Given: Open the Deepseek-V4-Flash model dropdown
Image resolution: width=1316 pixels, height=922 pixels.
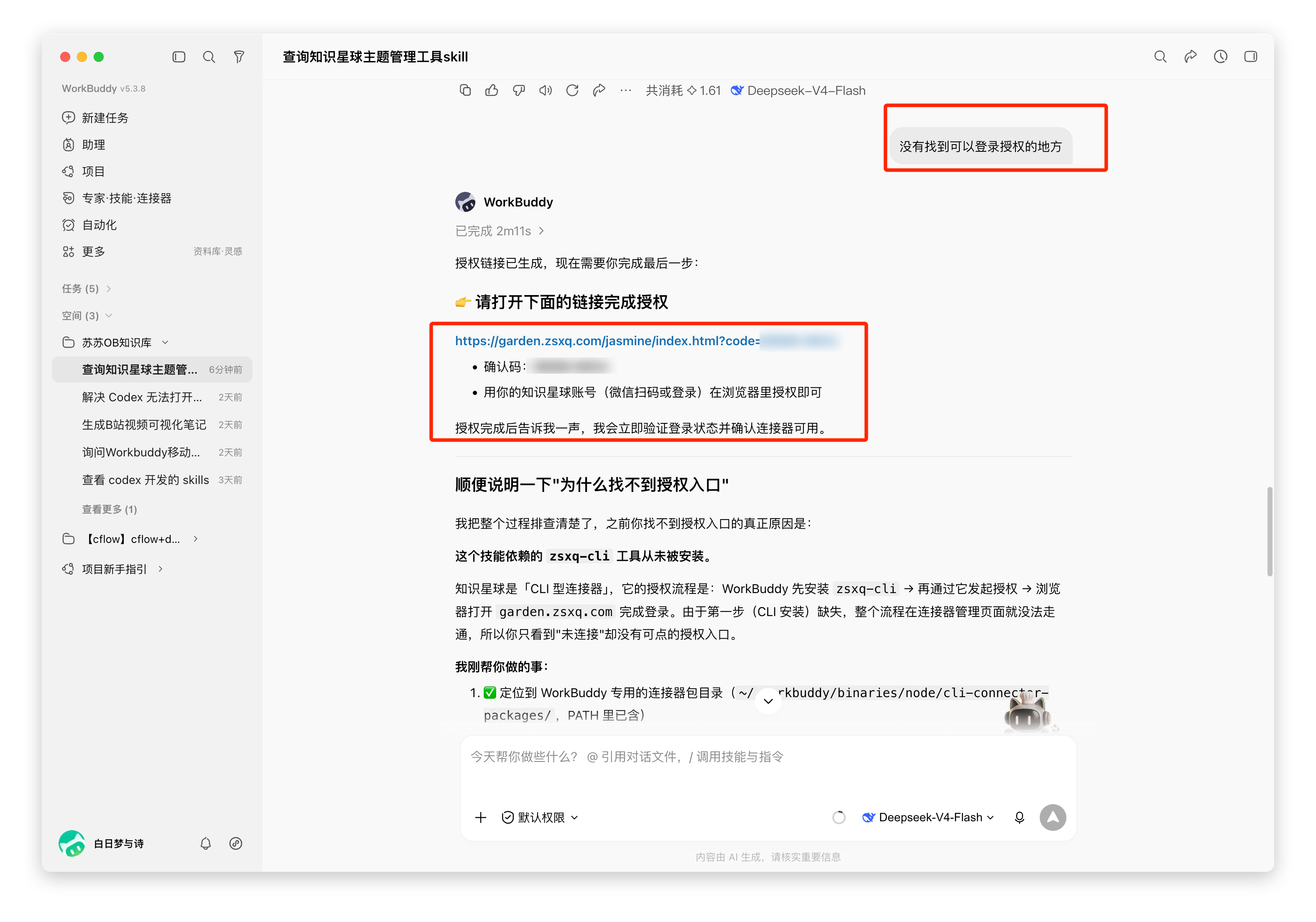Looking at the screenshot, I should [x=928, y=818].
